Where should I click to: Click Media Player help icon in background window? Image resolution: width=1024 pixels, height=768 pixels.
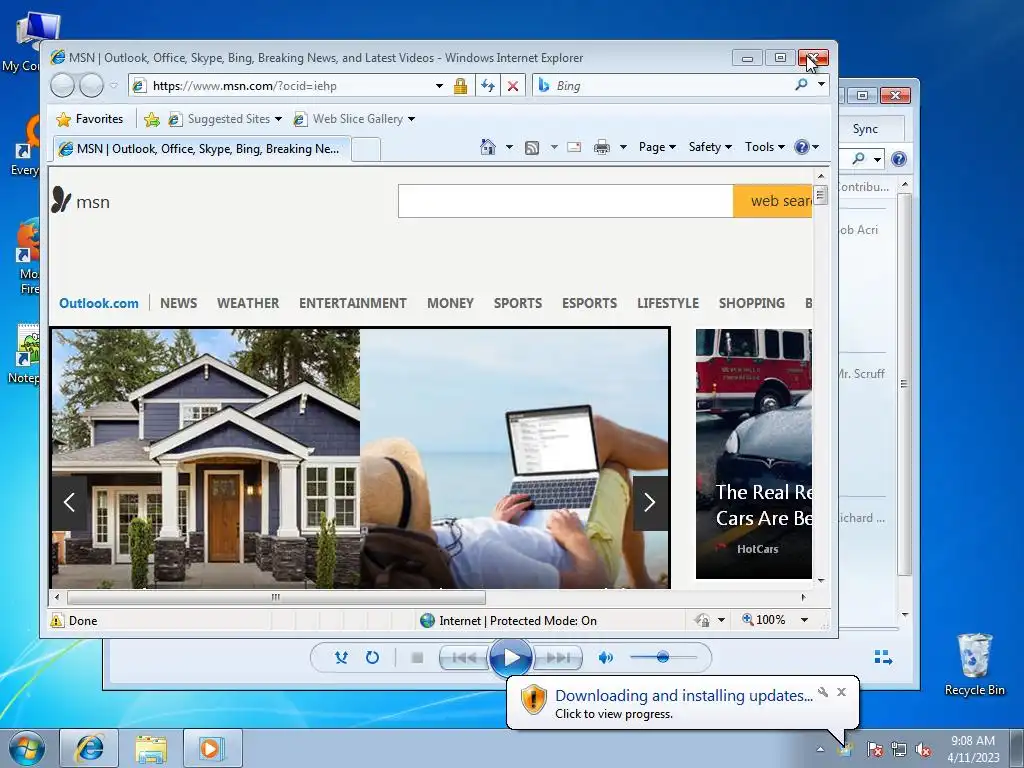(899, 159)
